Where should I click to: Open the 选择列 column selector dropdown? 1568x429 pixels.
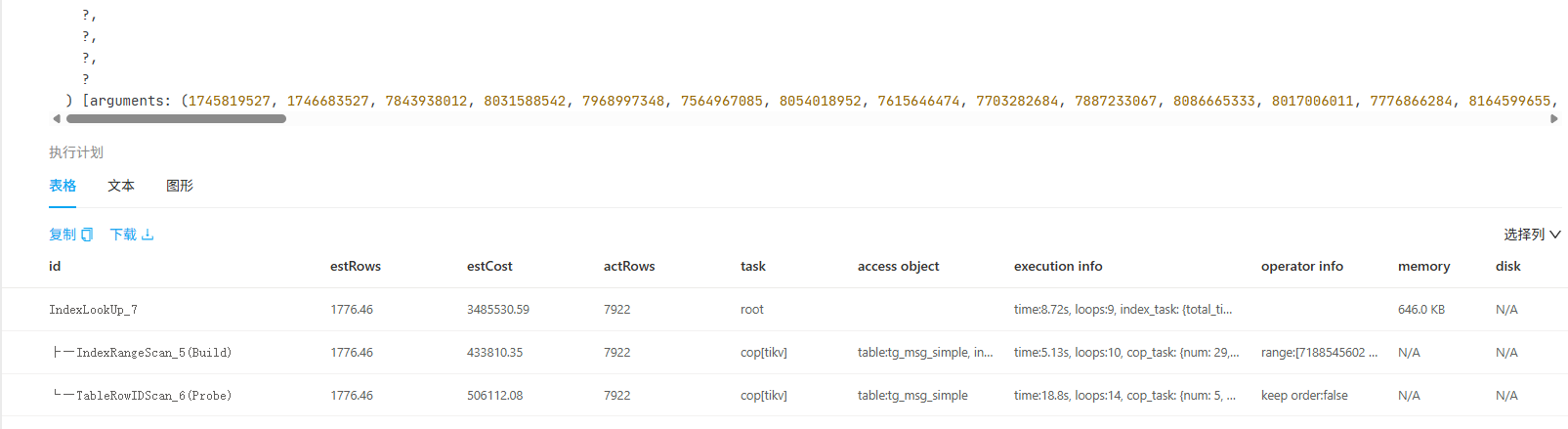pos(1532,235)
